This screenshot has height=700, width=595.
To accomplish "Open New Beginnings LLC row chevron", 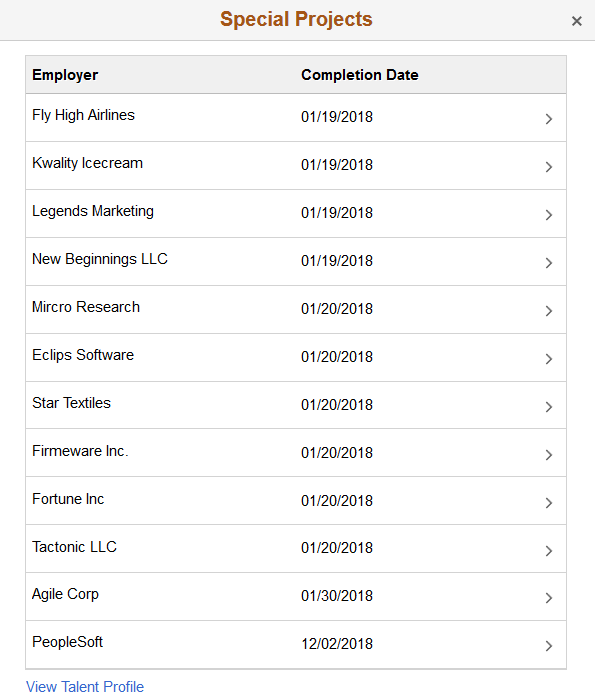I will tap(549, 263).
